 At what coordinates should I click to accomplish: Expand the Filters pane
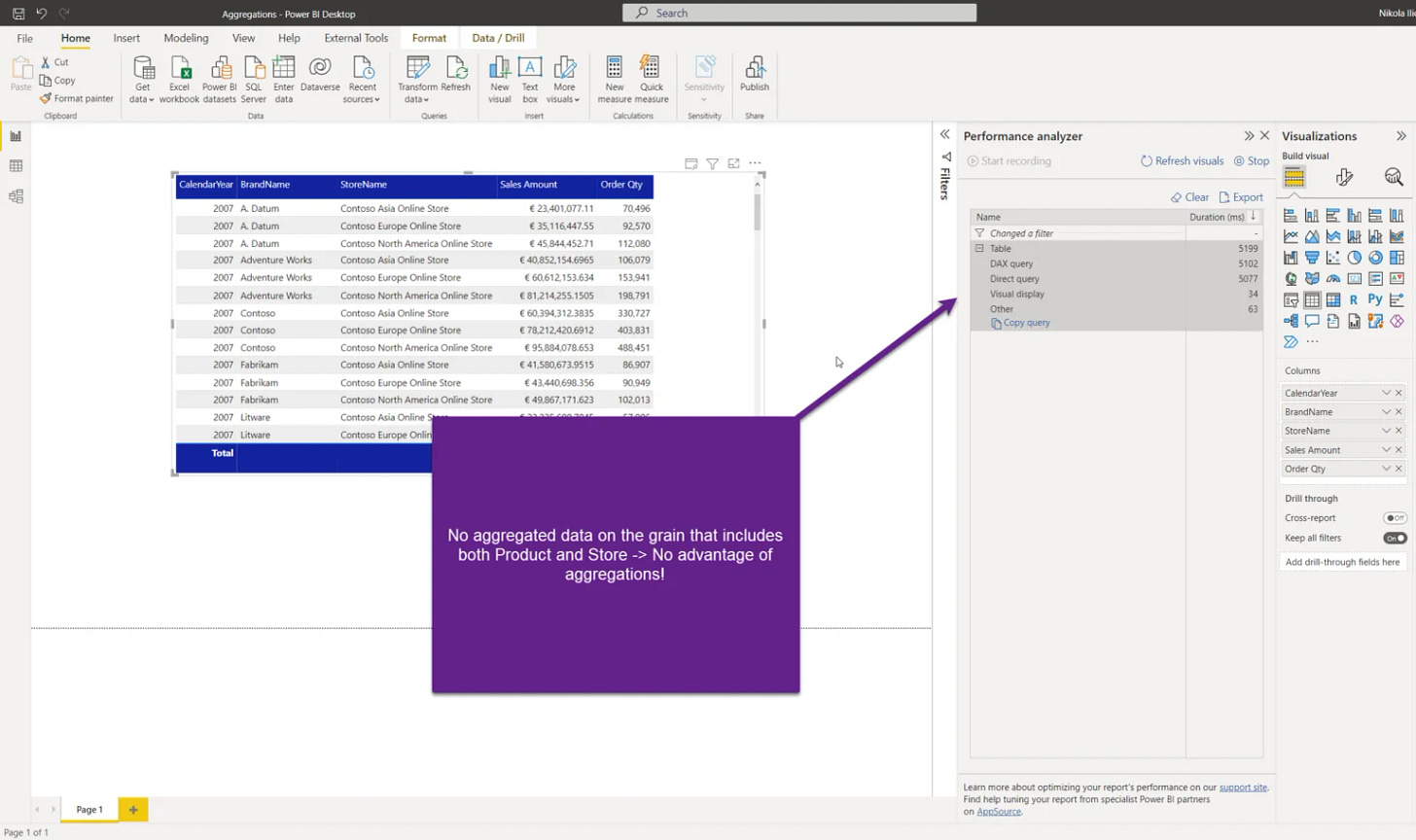tap(944, 135)
